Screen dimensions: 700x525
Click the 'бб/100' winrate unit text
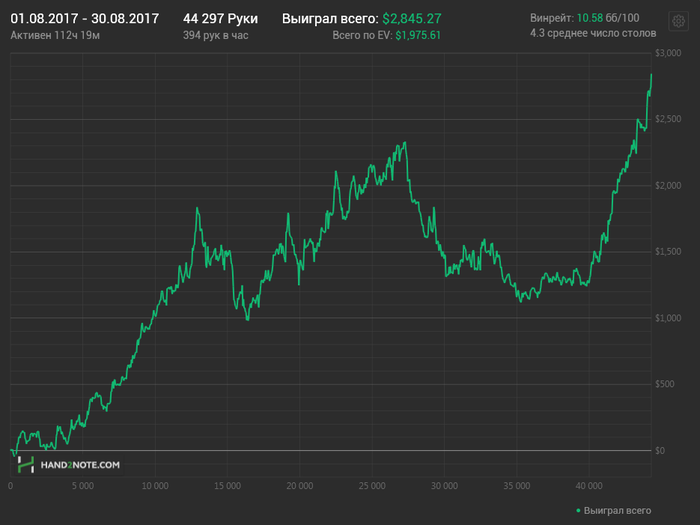tap(623, 18)
